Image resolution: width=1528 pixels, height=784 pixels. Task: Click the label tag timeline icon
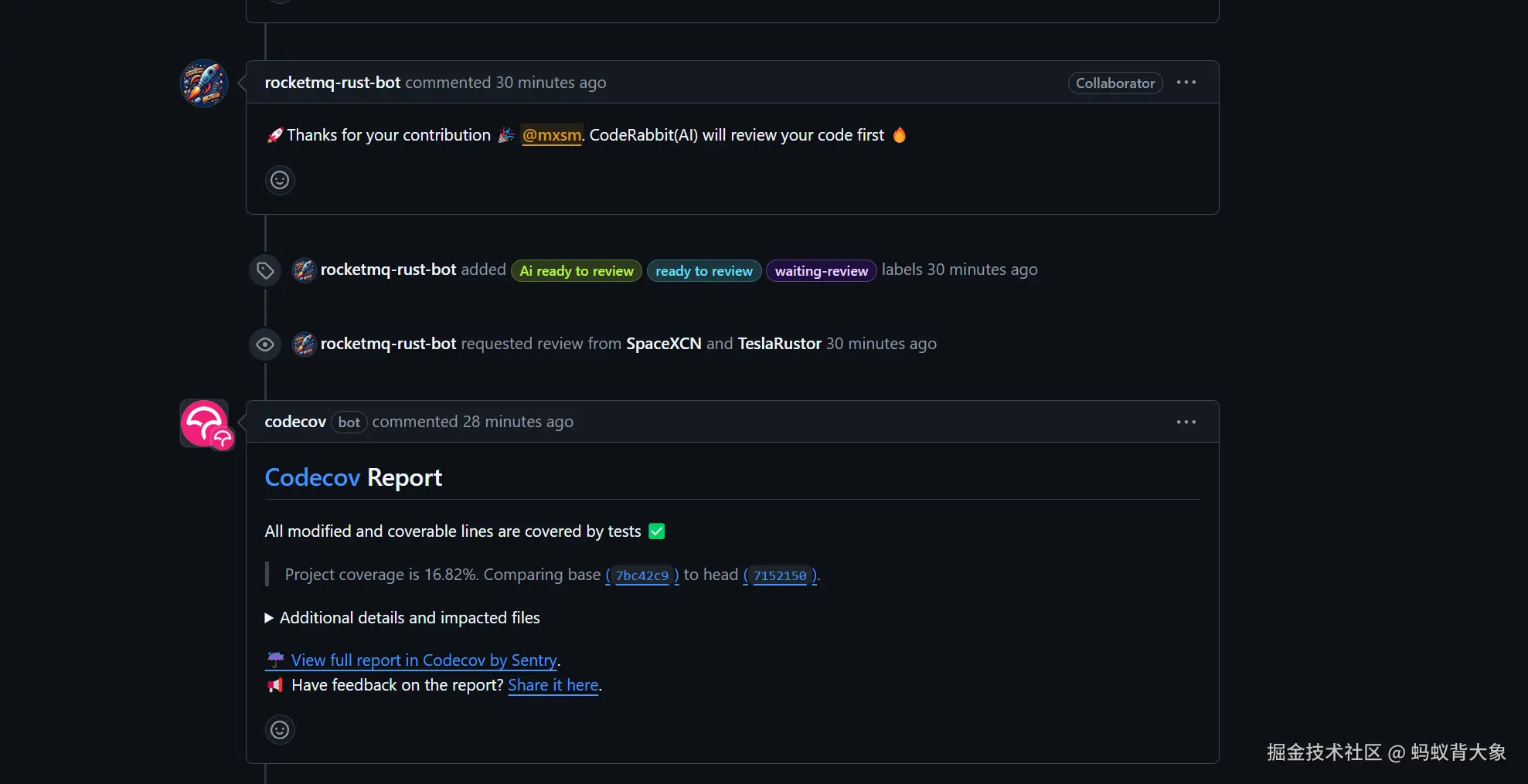click(265, 270)
